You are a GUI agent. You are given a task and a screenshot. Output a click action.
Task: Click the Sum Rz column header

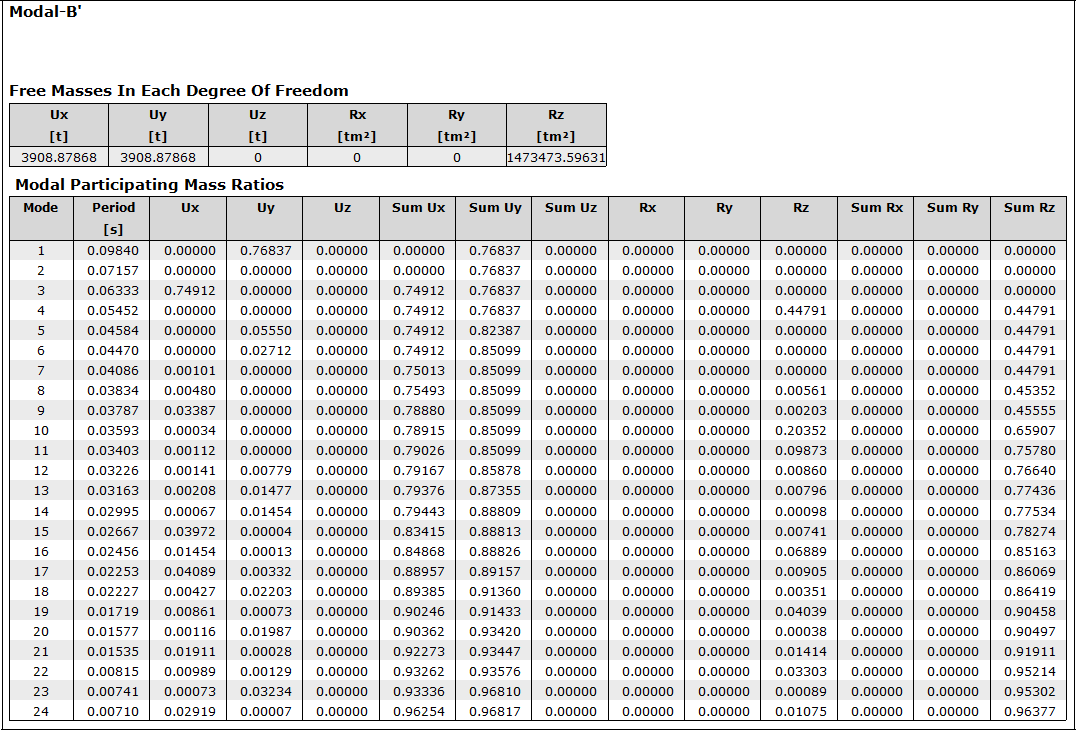point(1029,208)
